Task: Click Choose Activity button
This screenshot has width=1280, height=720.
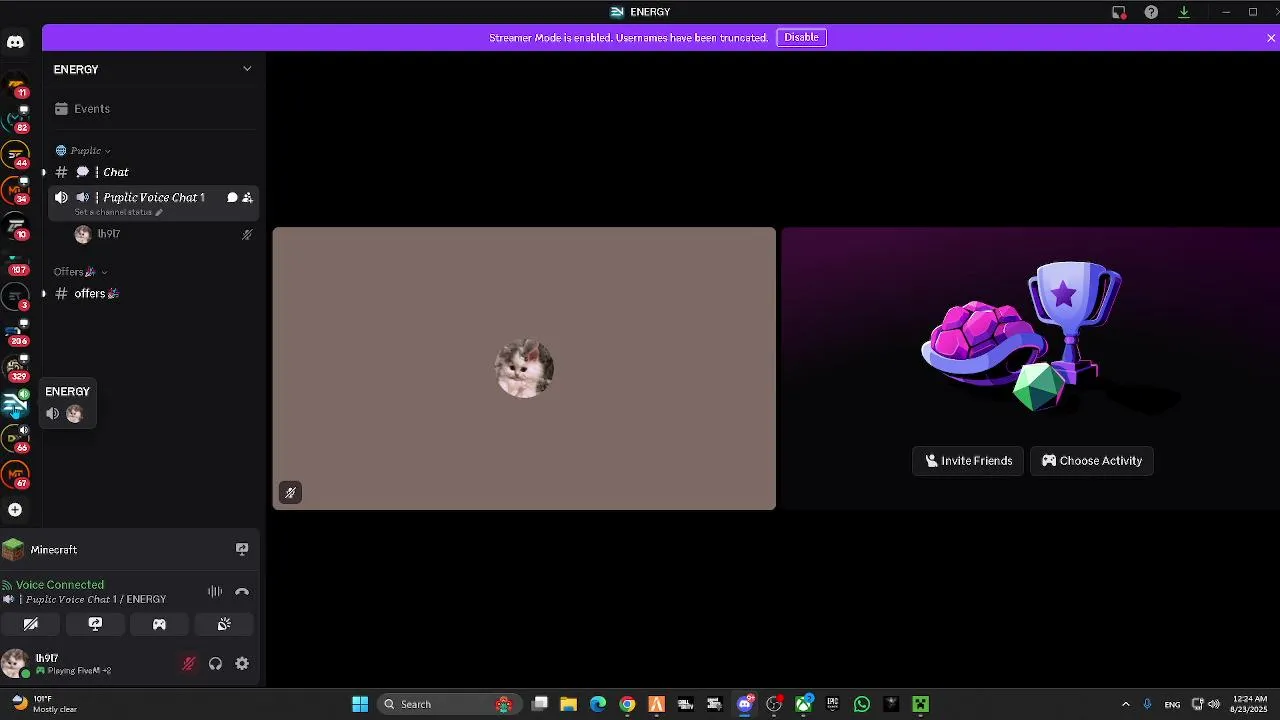Action: tap(1092, 461)
